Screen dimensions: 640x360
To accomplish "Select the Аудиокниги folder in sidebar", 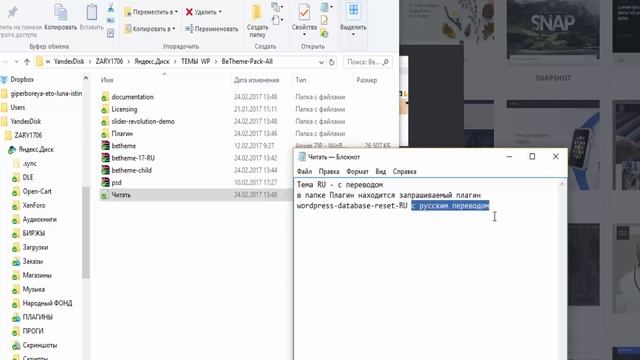I will 39,219.
